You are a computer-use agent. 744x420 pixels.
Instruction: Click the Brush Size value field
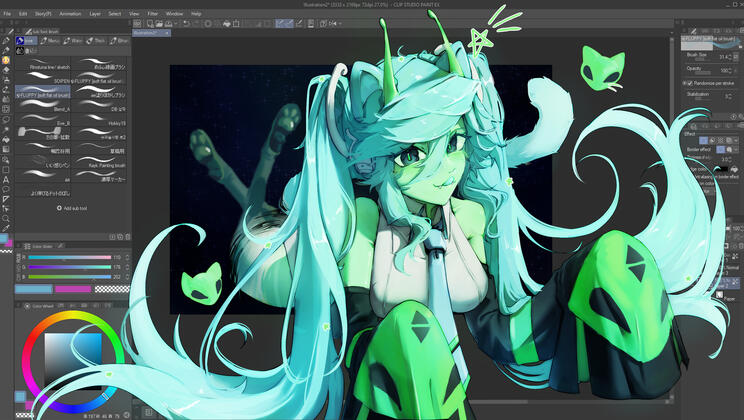[x=723, y=57]
